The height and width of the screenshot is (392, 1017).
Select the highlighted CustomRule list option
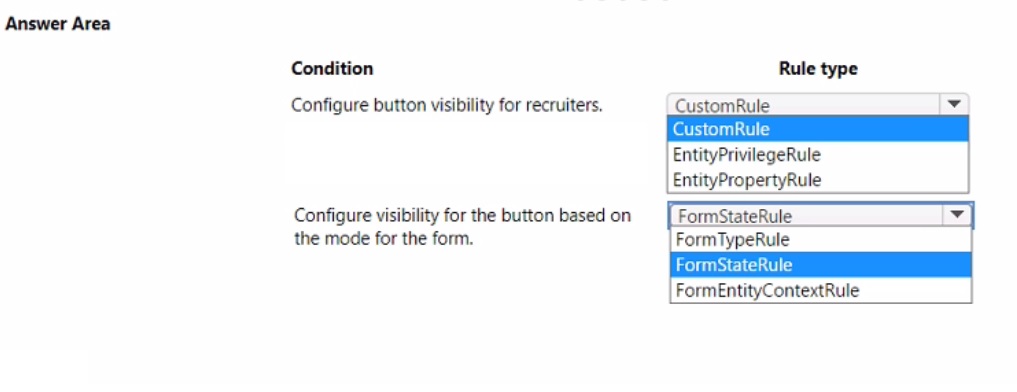(x=818, y=129)
